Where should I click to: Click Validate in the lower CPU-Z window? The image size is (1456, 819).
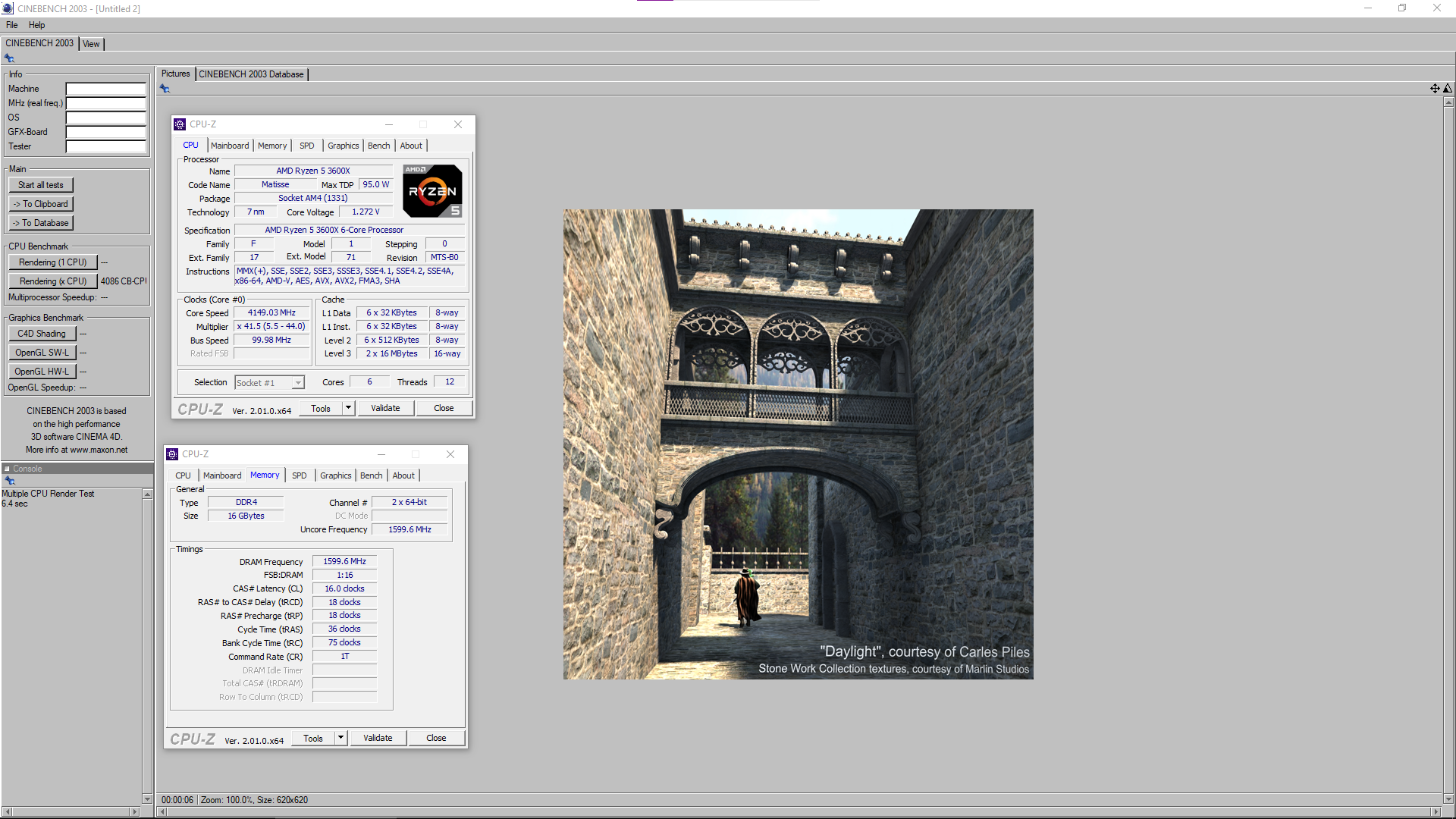coord(378,738)
